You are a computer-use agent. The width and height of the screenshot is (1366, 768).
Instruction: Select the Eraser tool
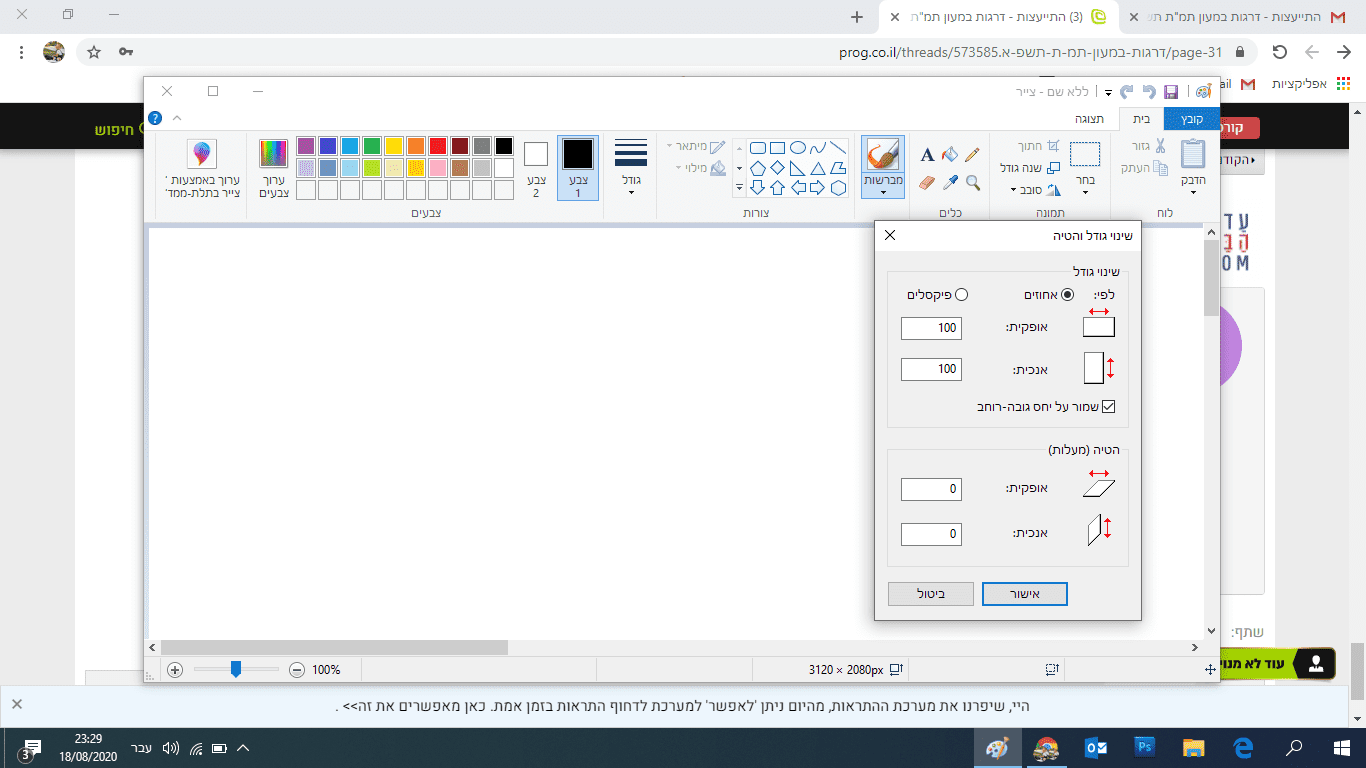click(927, 182)
